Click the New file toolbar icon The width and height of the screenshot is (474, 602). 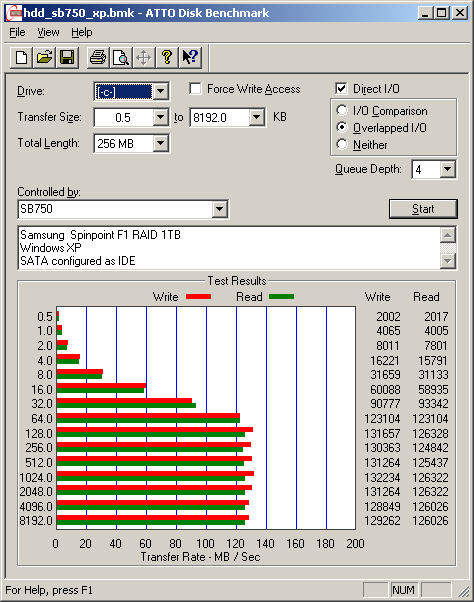pos(21,58)
